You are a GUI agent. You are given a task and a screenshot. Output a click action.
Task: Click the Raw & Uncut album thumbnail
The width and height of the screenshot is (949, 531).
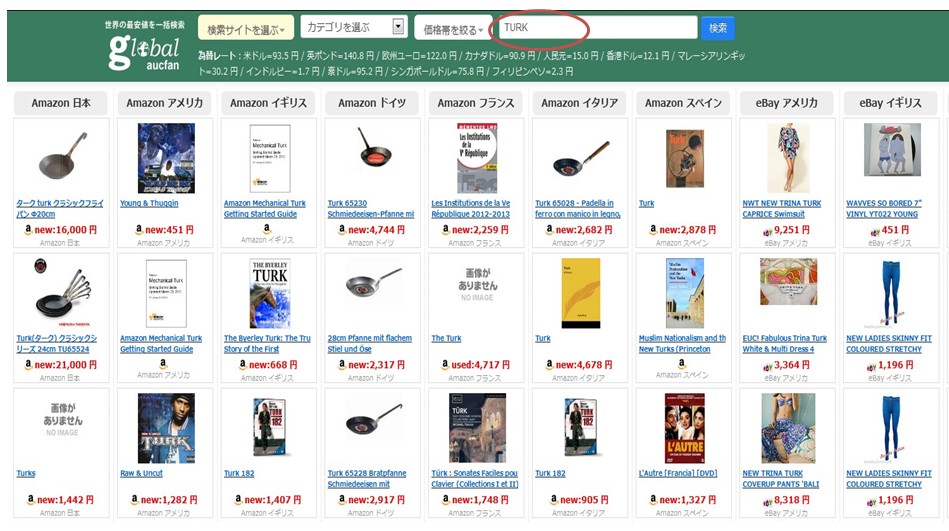[166, 428]
